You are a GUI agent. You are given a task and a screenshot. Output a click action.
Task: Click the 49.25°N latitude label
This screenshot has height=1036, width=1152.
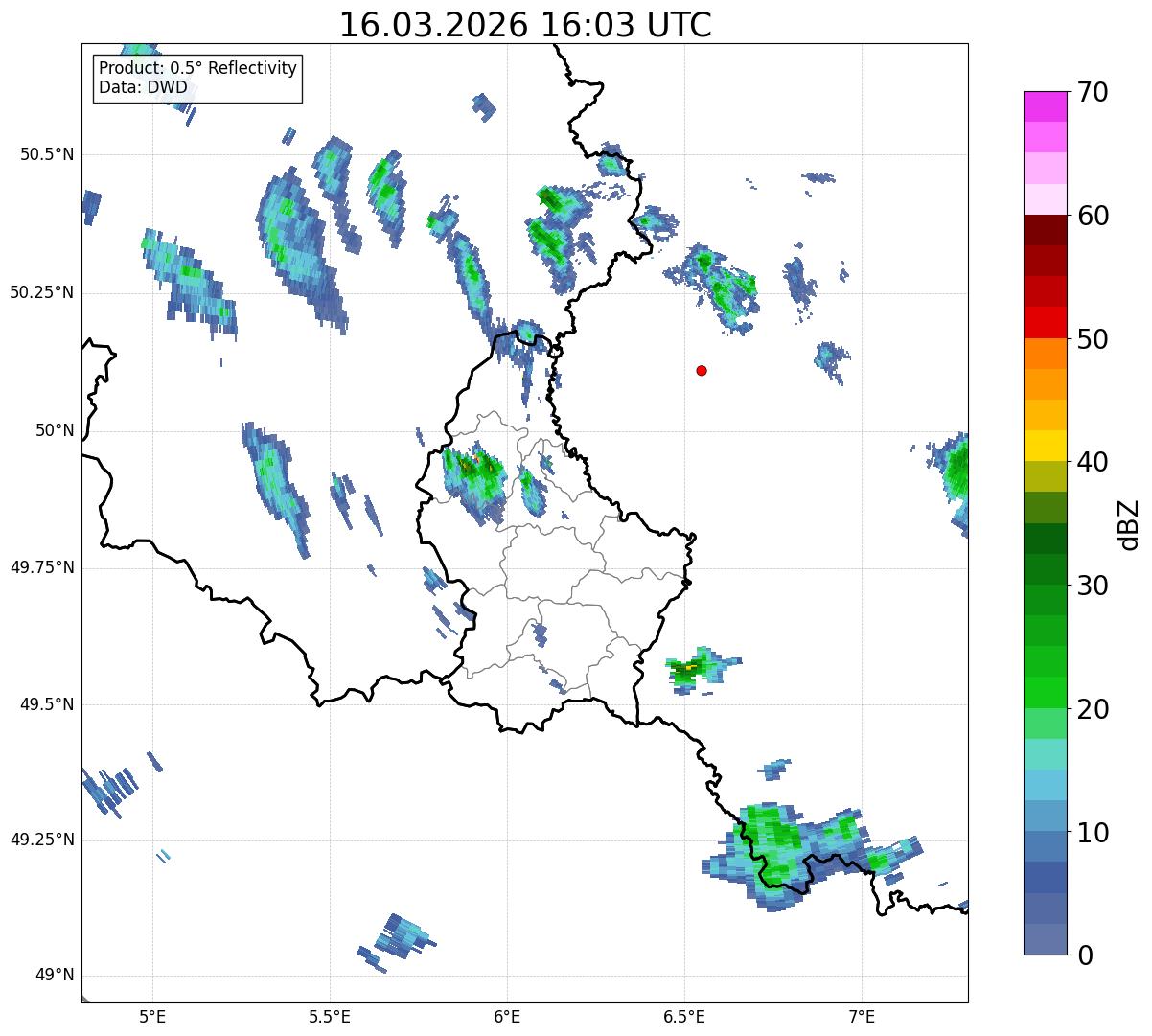pos(42,840)
